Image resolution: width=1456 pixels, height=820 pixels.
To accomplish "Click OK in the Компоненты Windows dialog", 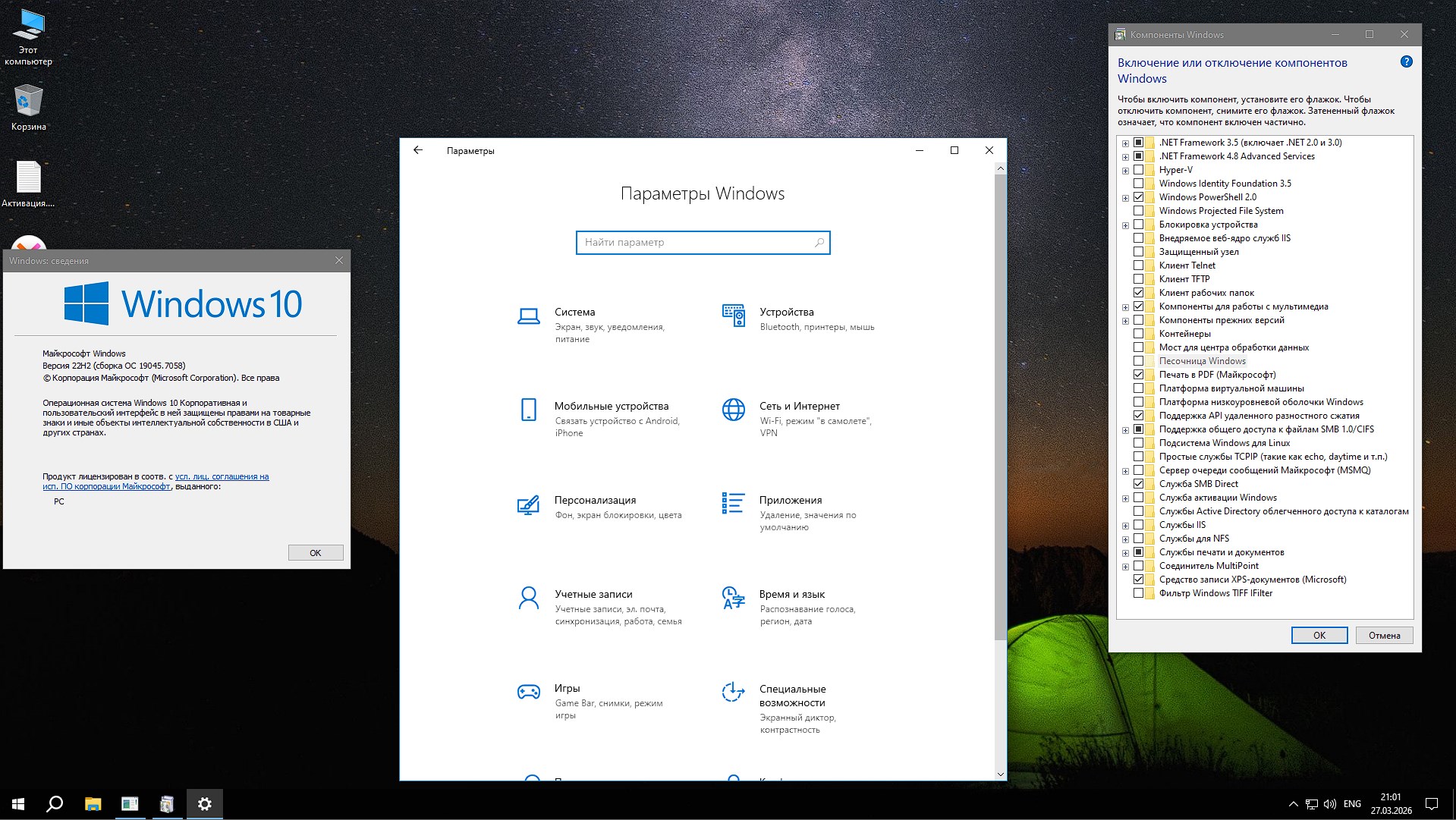I will coord(1319,635).
